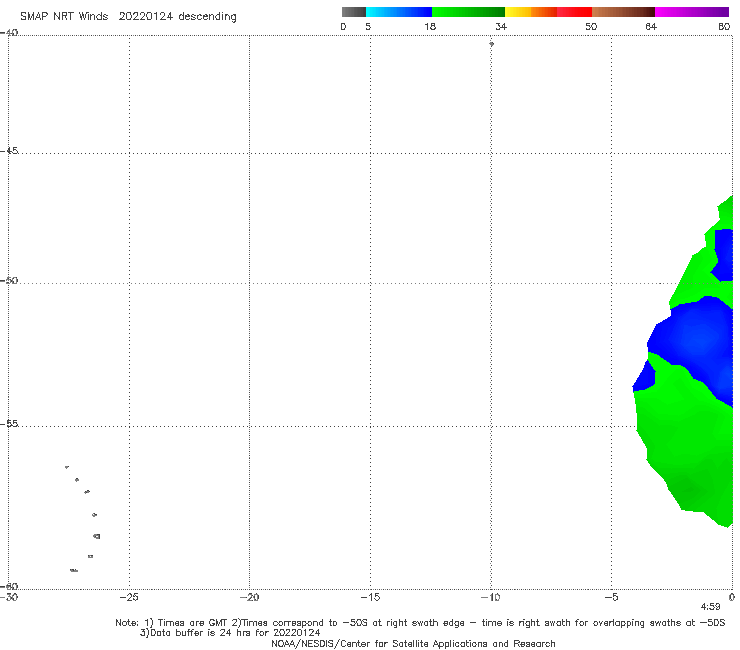
Task: Click the longitude axis label "-30"
Action: (x=9, y=597)
